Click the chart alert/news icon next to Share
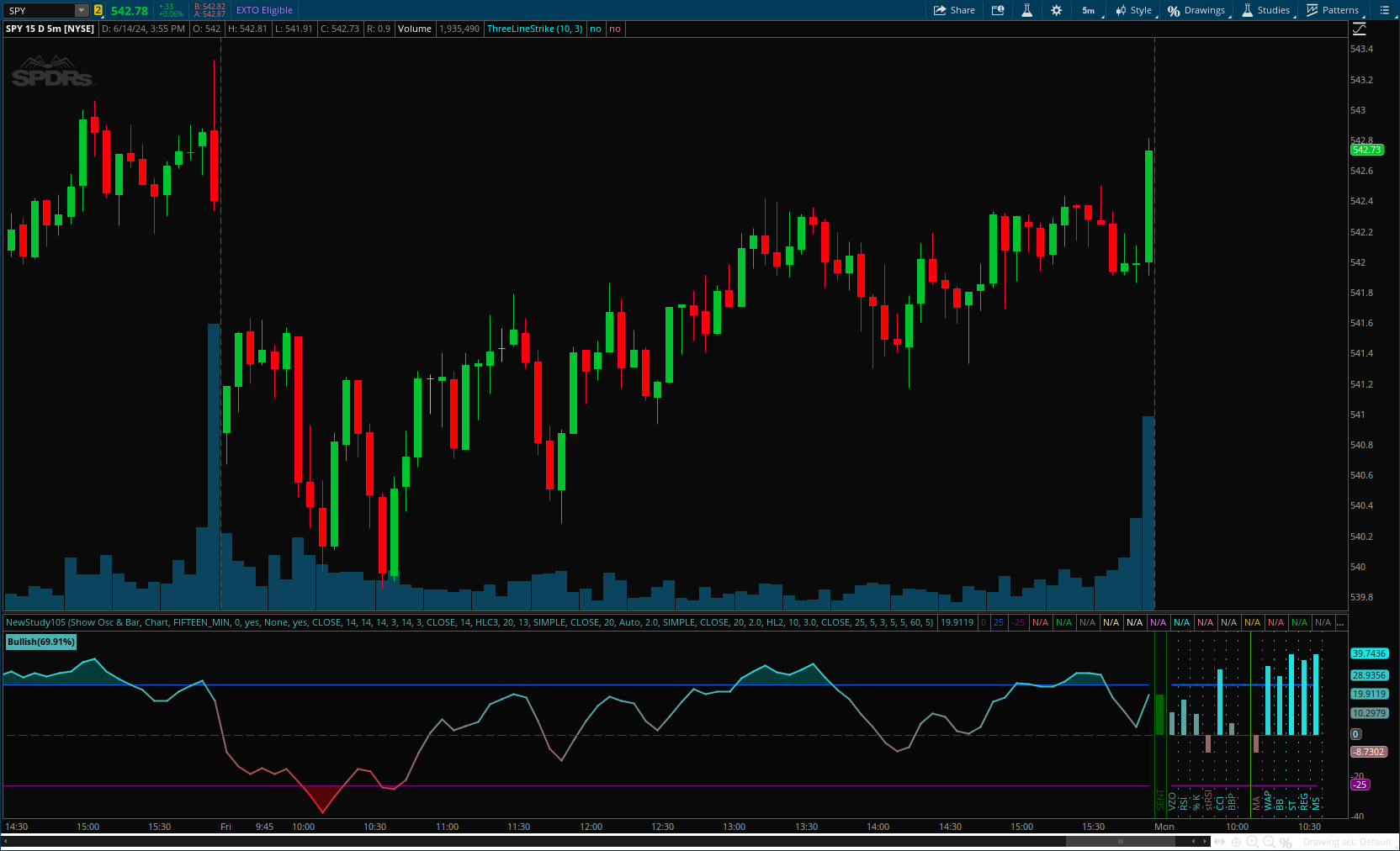Viewport: 1400px width, 851px height. [998, 10]
